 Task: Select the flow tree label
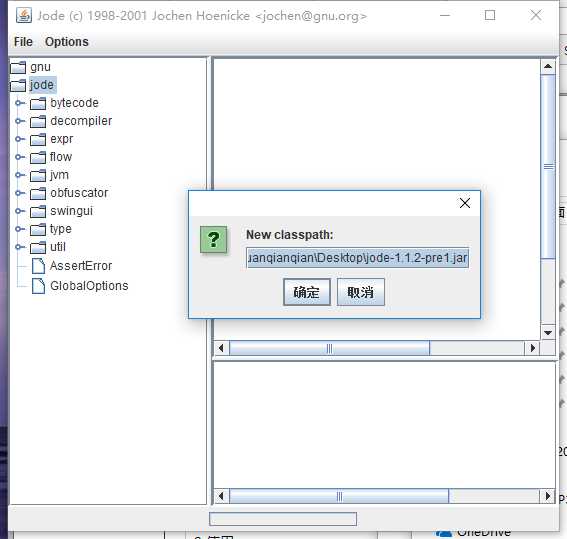(x=61, y=157)
